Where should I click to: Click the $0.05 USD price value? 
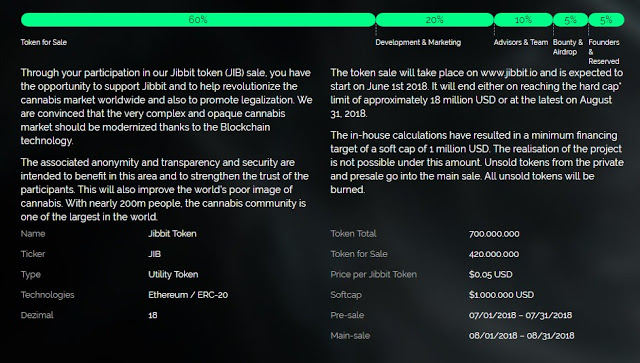pyautogui.click(x=491, y=274)
